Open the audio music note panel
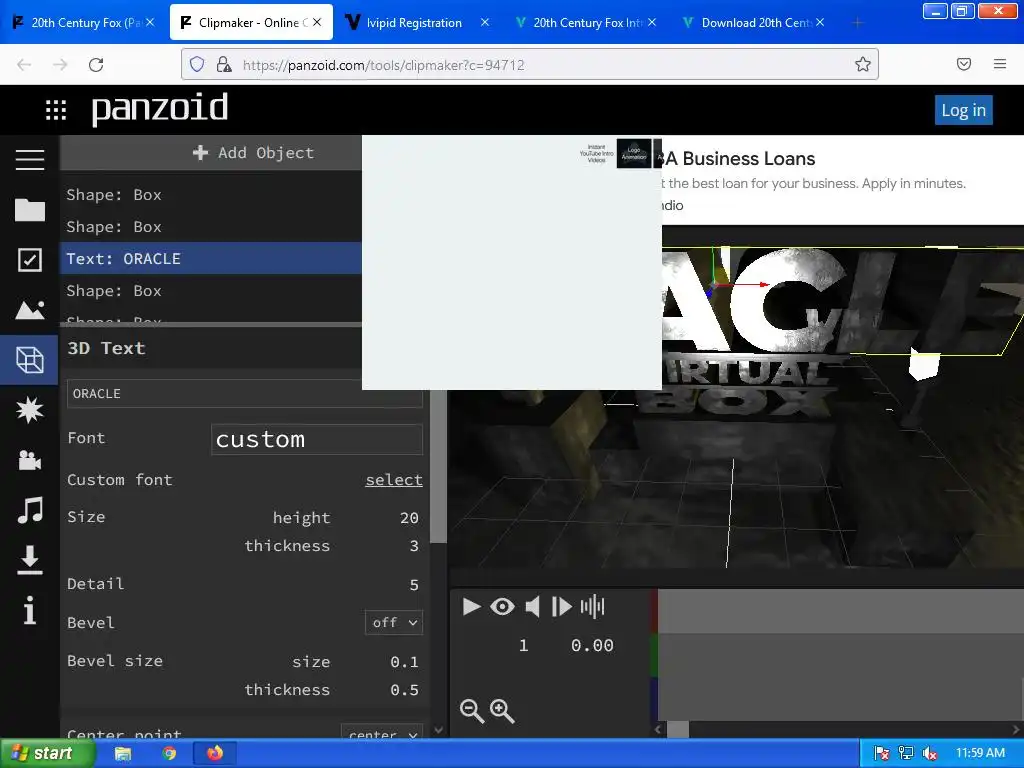 coord(29,510)
